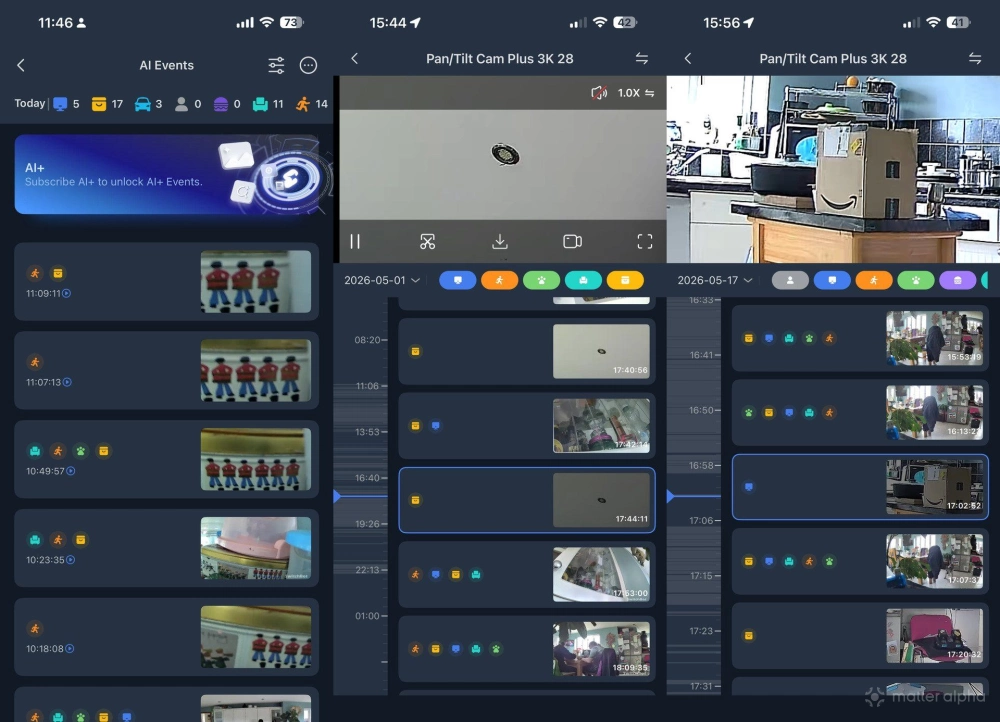Filter today's events by motion count 14
The height and width of the screenshot is (722, 1000).
point(312,104)
